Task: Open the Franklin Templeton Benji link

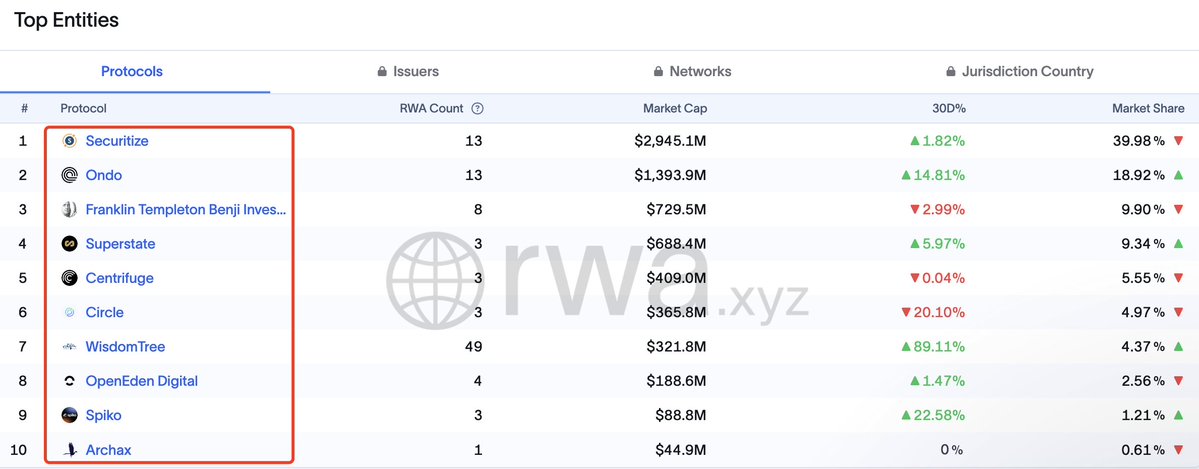Action: click(x=186, y=210)
